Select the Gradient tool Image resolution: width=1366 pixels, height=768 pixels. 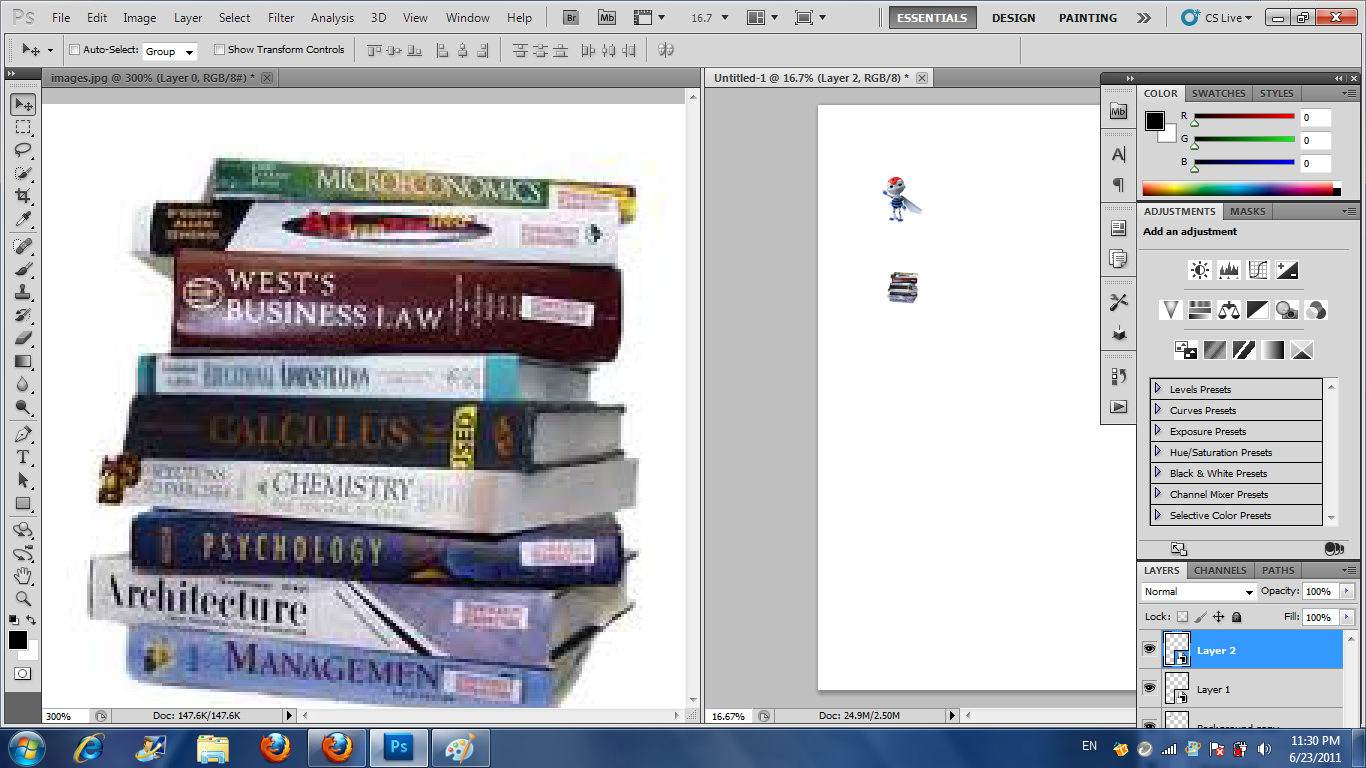click(23, 361)
